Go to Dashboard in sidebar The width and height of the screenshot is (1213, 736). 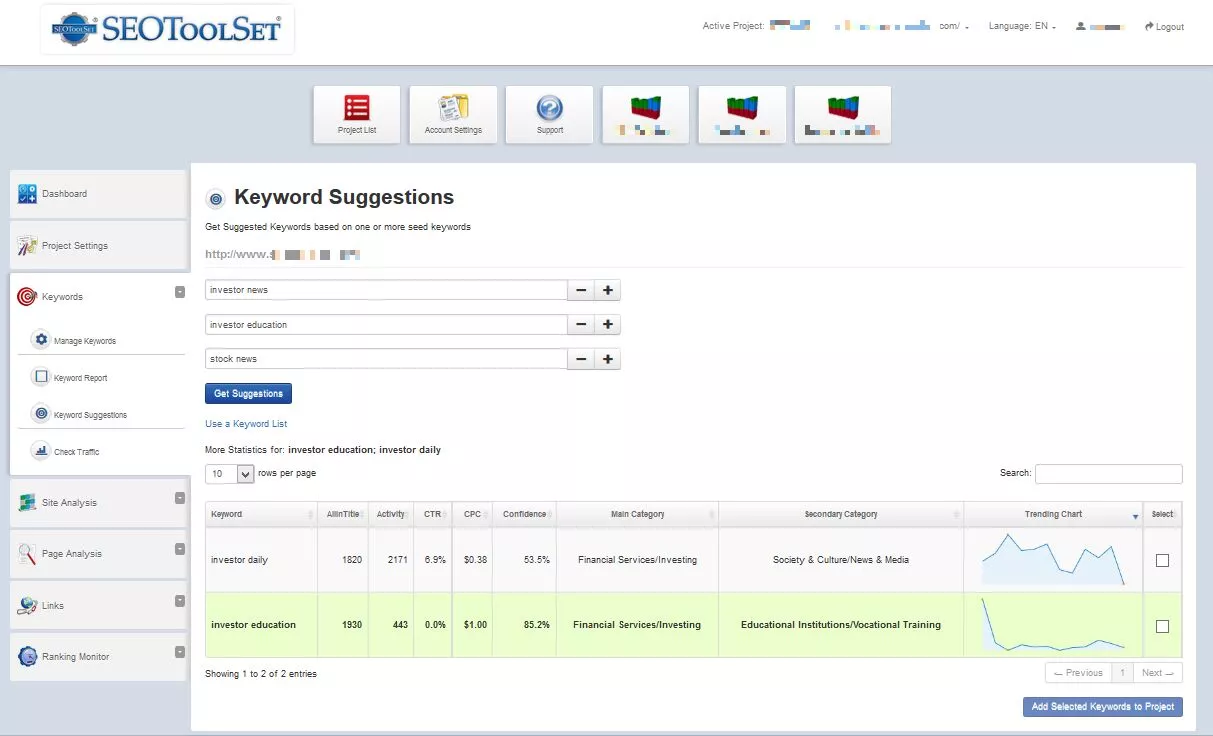[64, 194]
